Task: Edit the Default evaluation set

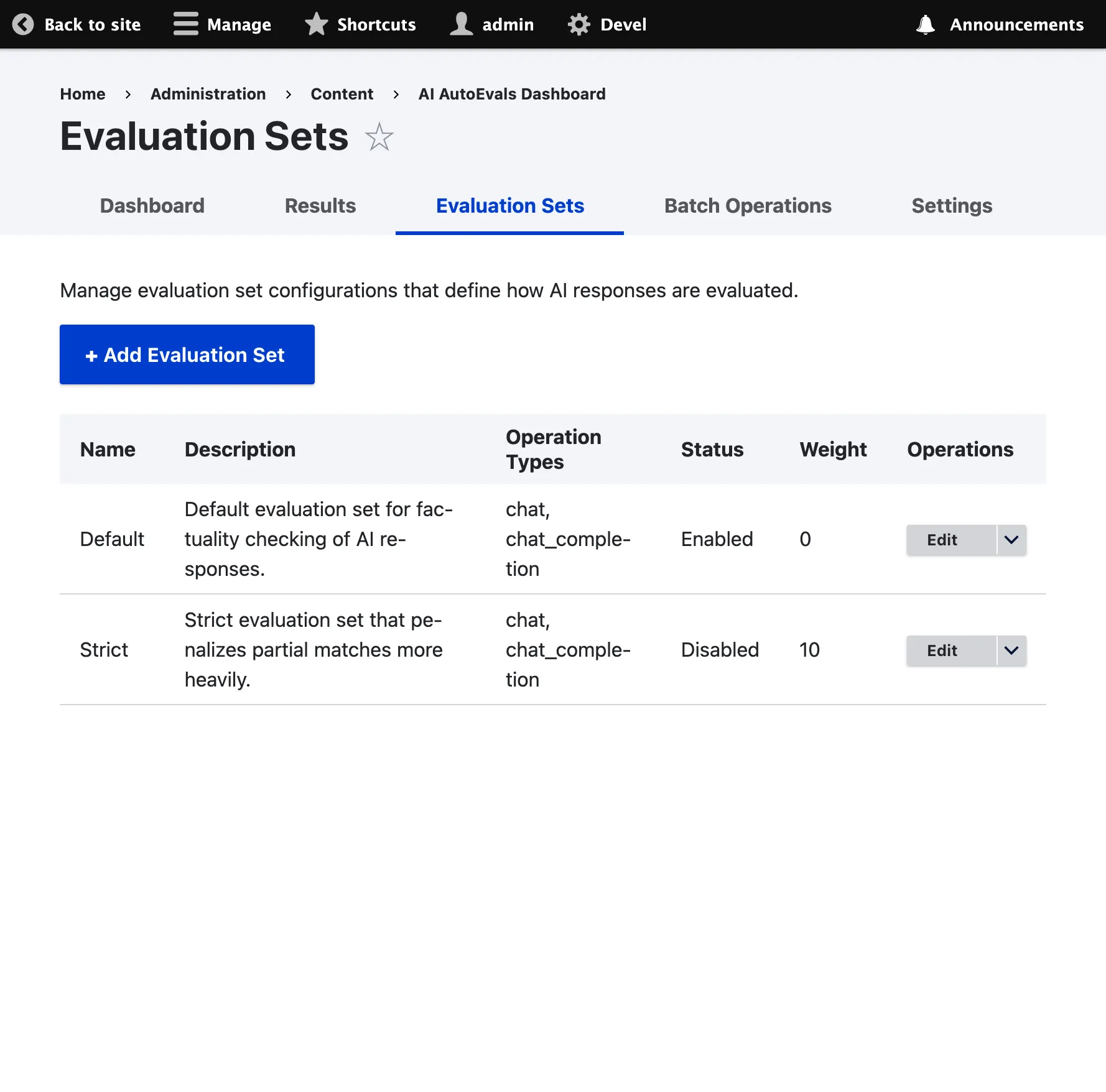Action: point(942,540)
